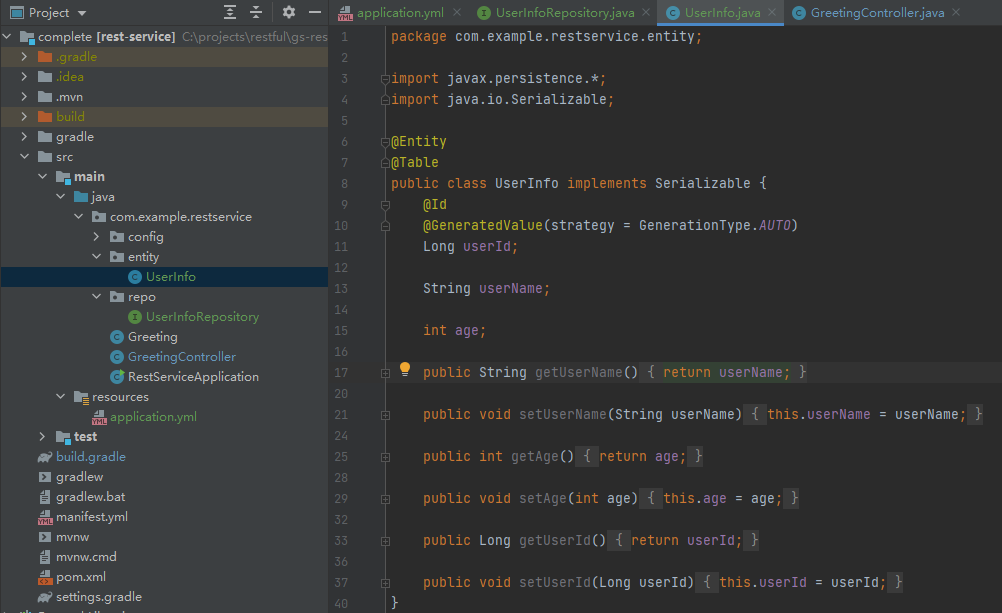Select gradlew.bat file
Screen dimensions: 1002x613
(x=90, y=497)
